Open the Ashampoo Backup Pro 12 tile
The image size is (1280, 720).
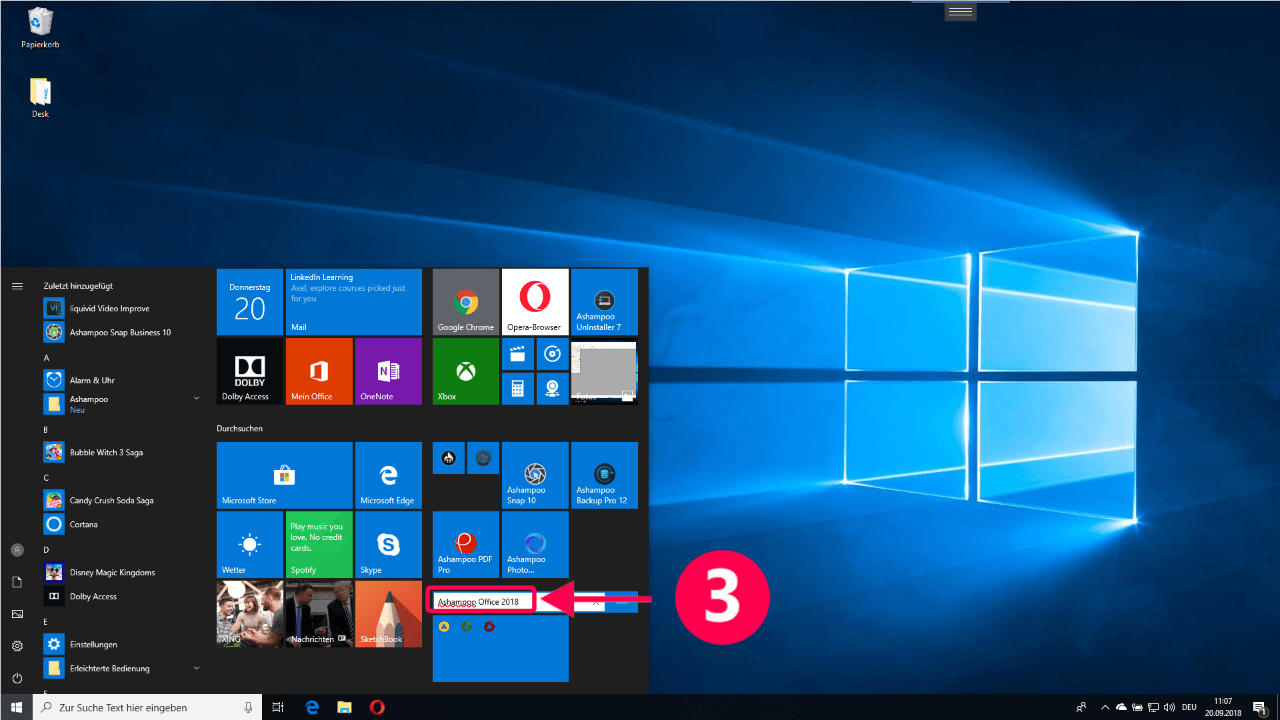(604, 475)
